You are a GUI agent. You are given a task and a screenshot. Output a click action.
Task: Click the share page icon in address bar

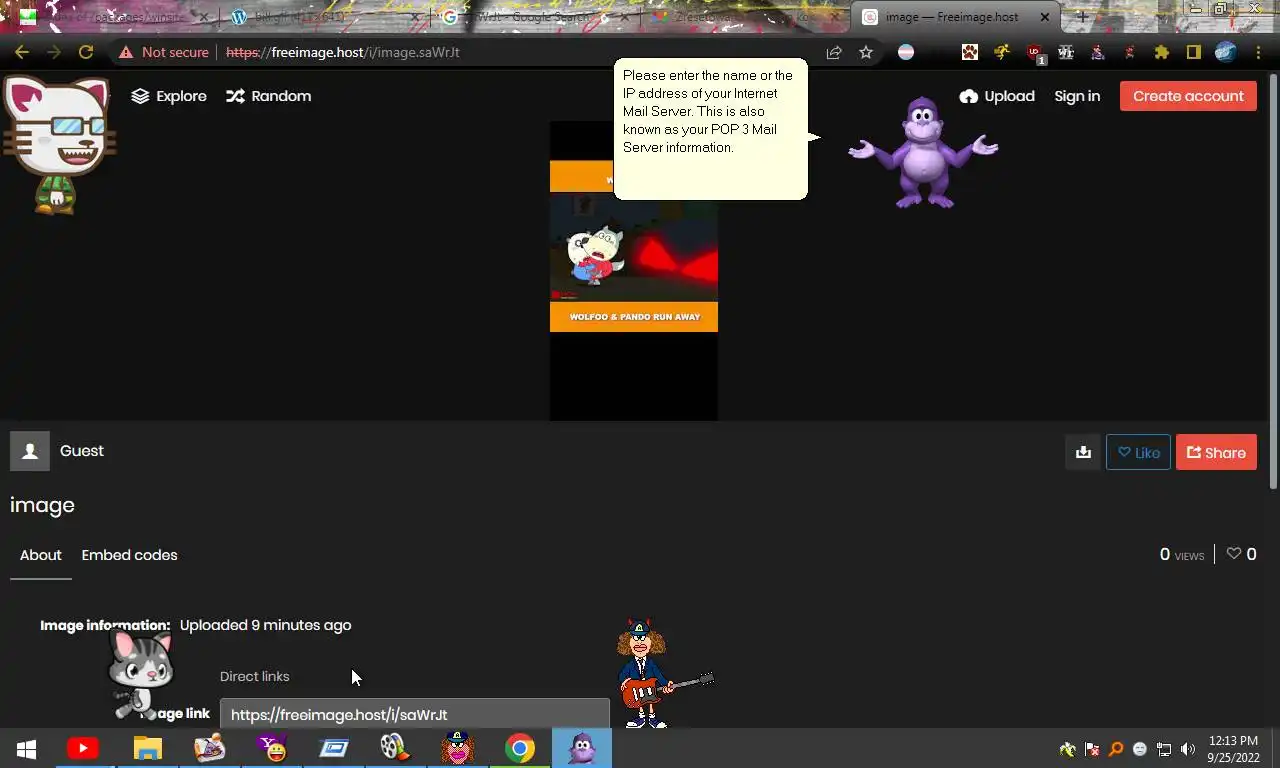pyautogui.click(x=834, y=52)
